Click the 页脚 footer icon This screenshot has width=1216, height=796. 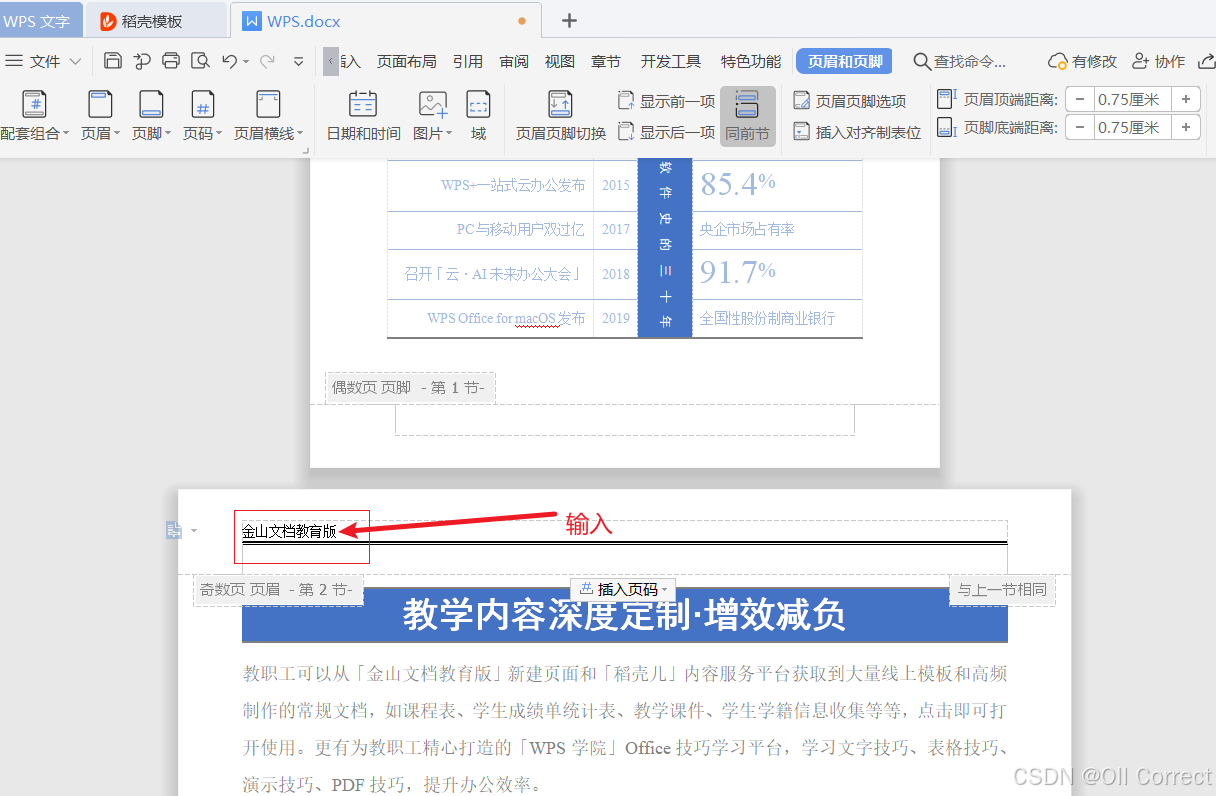151,104
